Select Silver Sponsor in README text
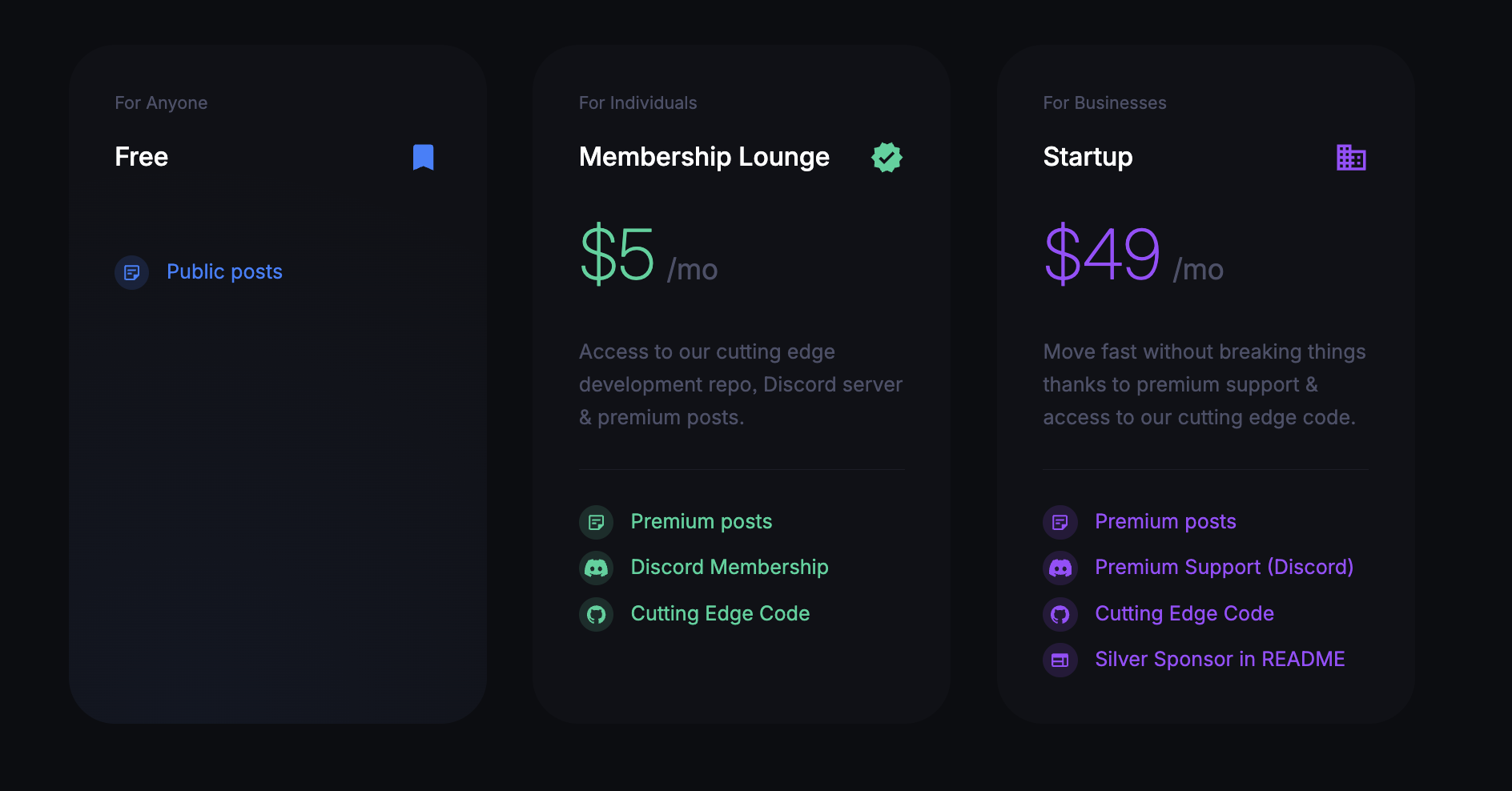 1220,659
